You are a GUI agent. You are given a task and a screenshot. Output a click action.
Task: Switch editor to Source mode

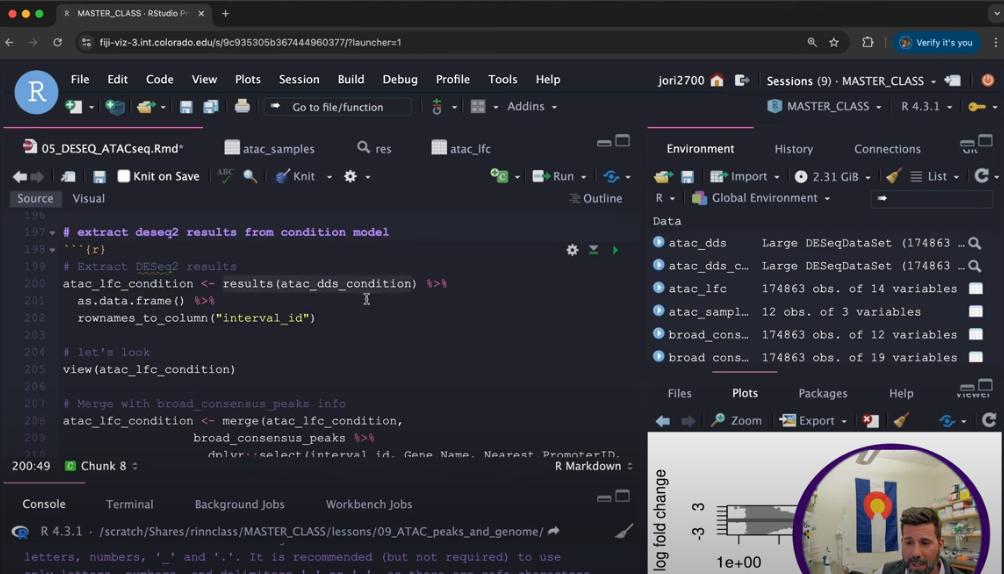click(35, 199)
